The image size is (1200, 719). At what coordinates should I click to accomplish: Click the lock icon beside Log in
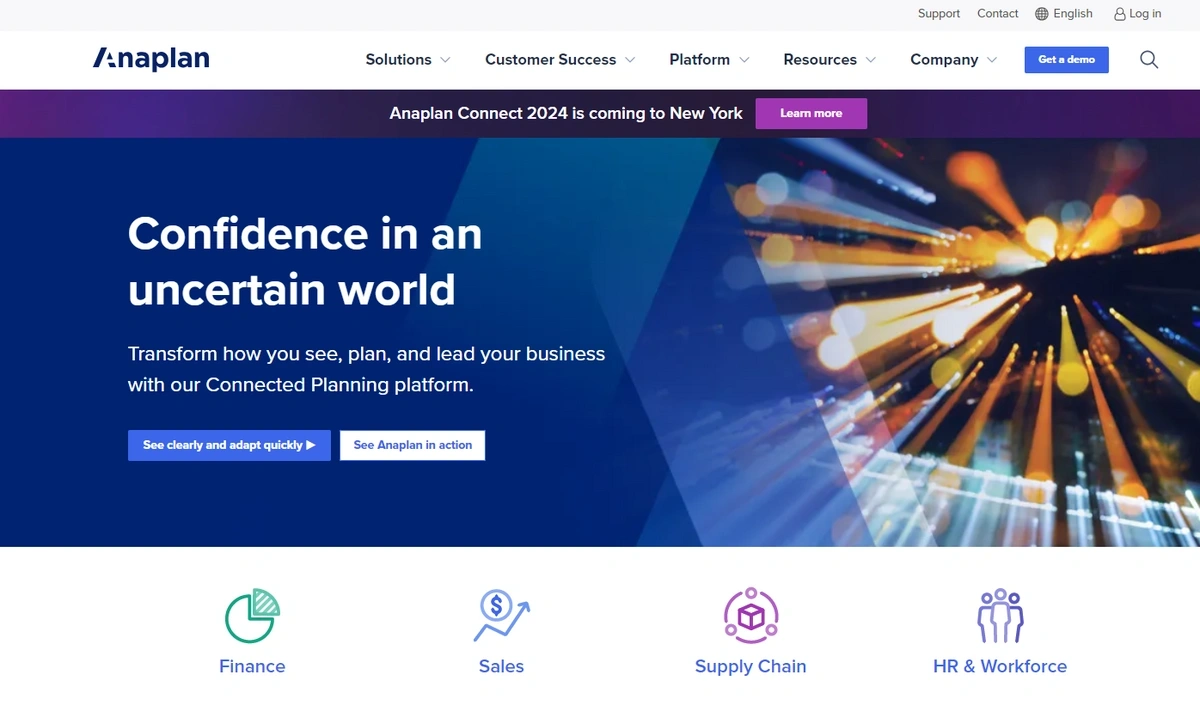tap(1120, 14)
